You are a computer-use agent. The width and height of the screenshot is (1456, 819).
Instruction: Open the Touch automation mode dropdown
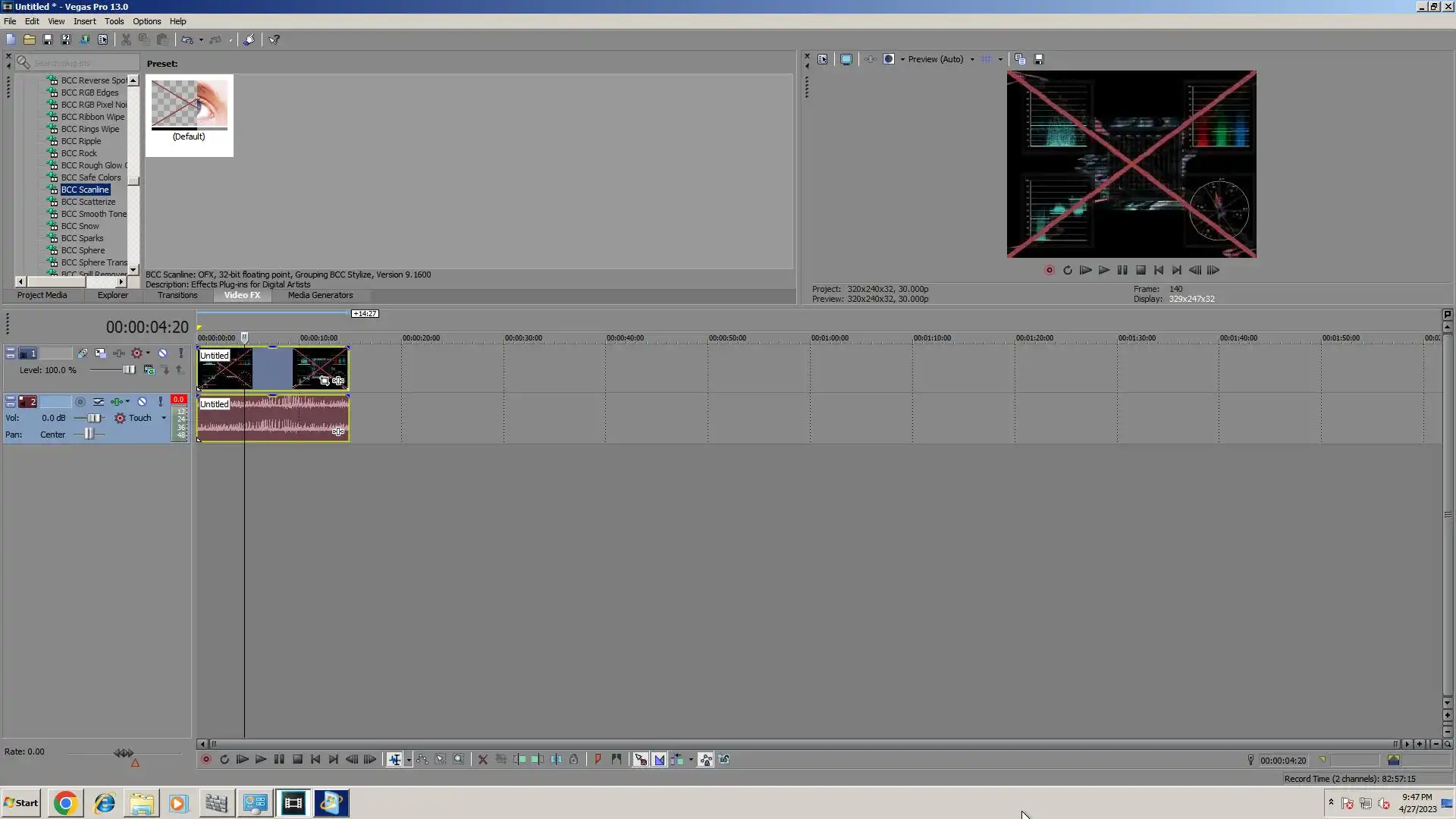tap(164, 418)
